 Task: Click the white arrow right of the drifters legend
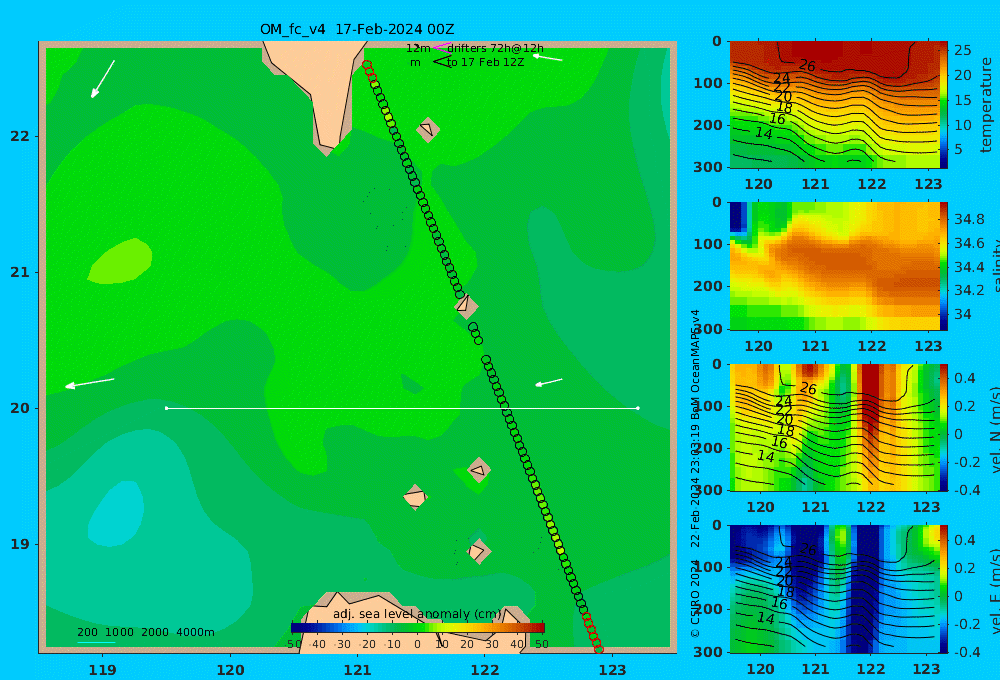[x=548, y=57]
